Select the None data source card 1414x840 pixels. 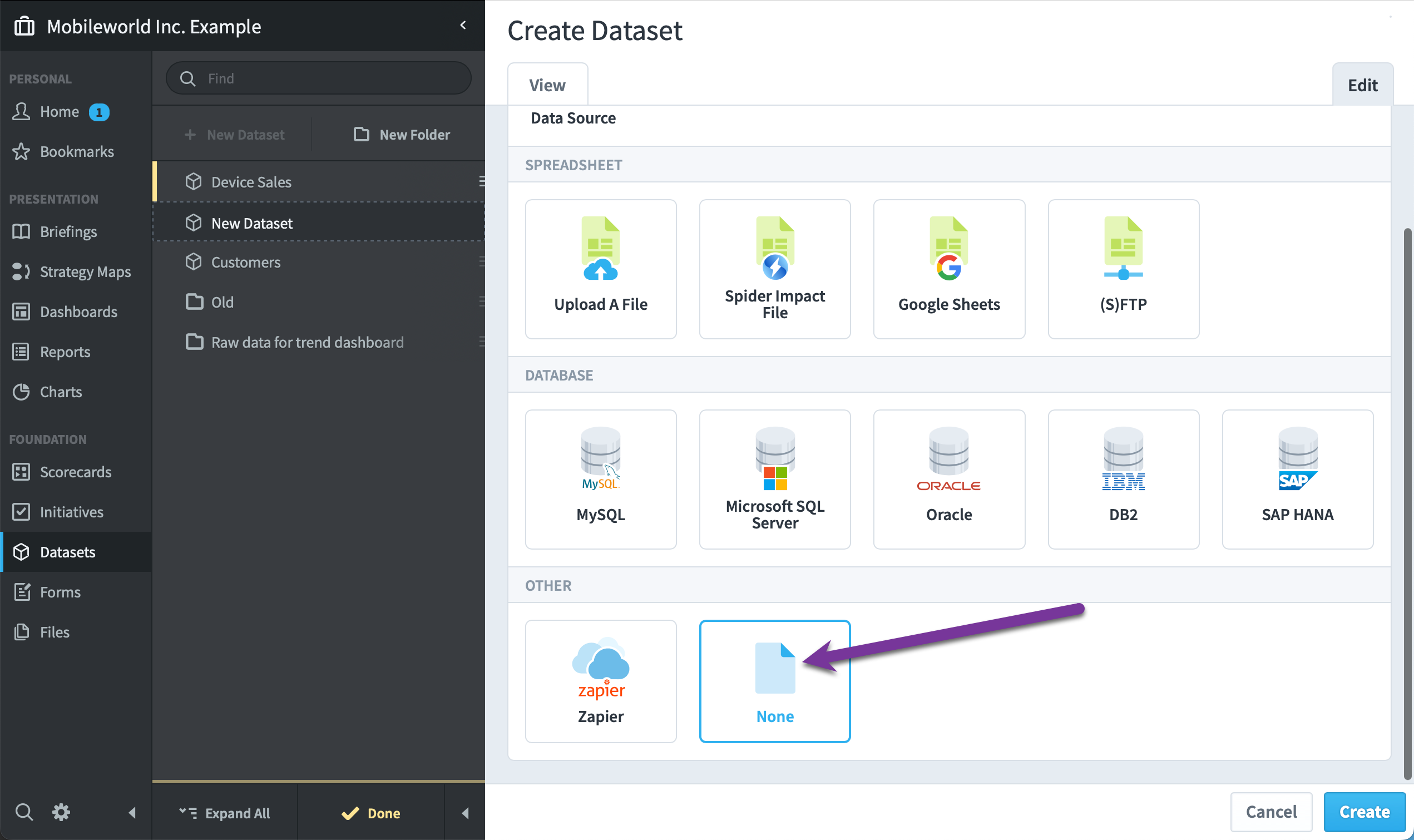tap(775, 681)
